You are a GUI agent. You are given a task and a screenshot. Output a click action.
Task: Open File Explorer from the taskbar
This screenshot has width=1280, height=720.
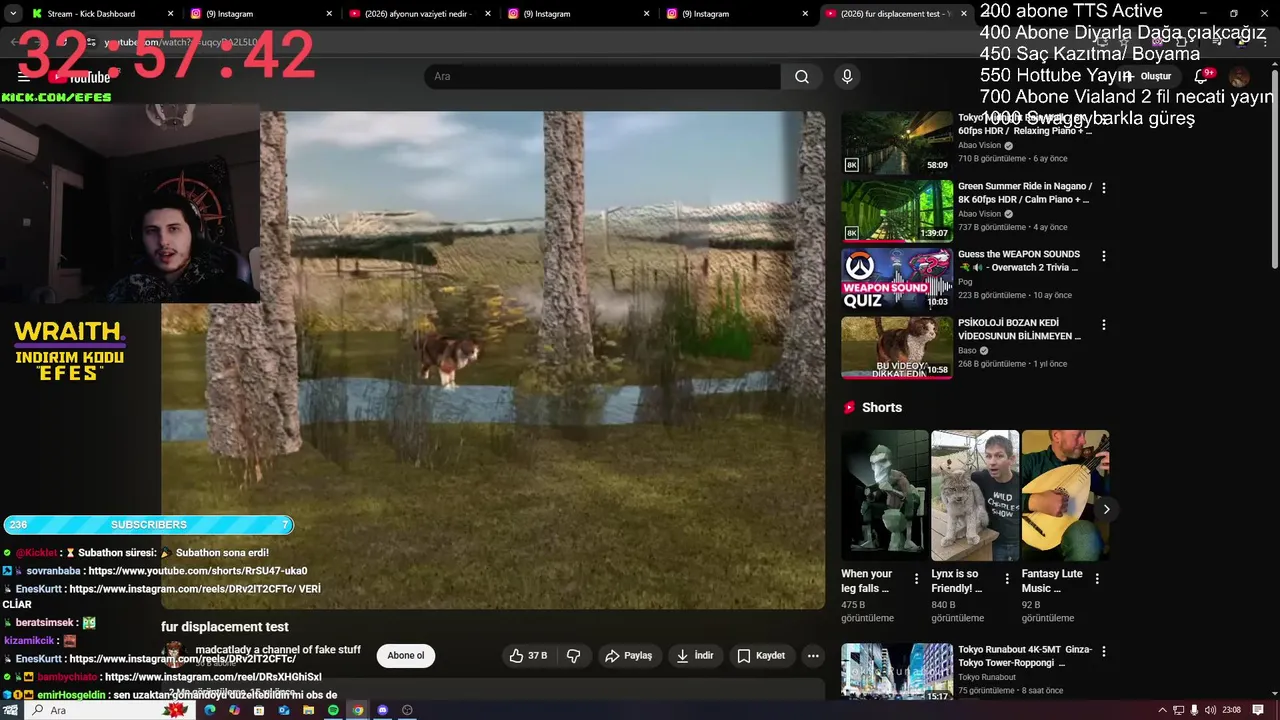308,710
